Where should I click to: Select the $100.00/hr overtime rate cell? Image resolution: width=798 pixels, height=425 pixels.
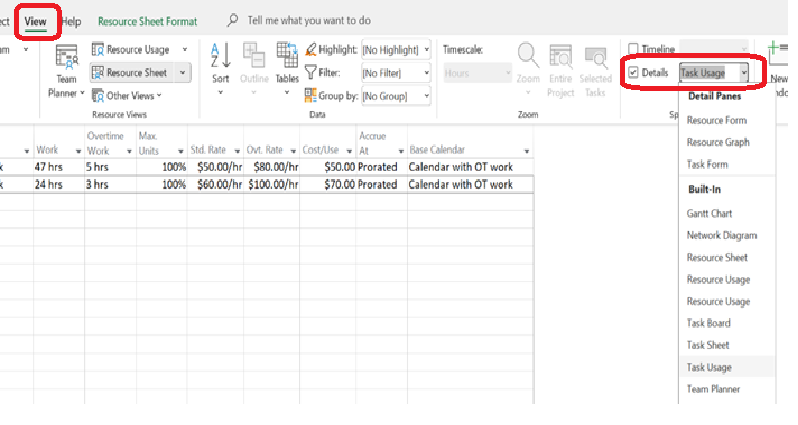271,184
